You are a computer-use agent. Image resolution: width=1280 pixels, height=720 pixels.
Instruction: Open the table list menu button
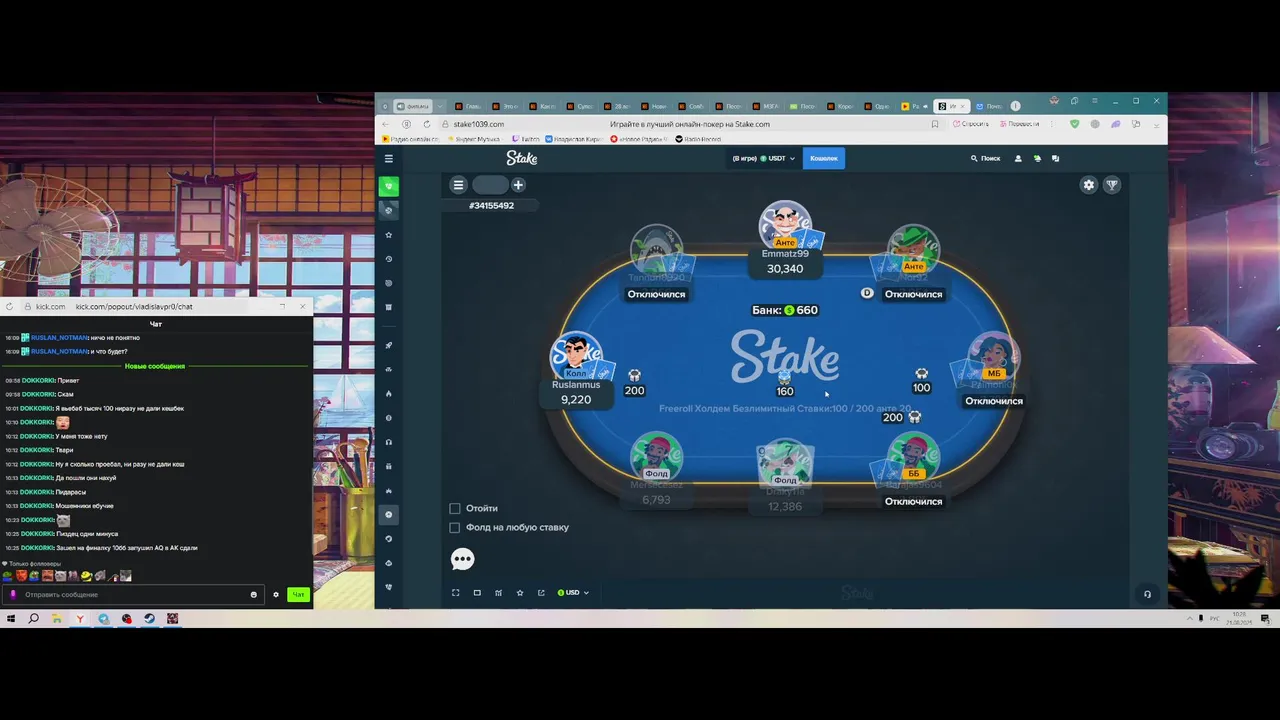[459, 185]
